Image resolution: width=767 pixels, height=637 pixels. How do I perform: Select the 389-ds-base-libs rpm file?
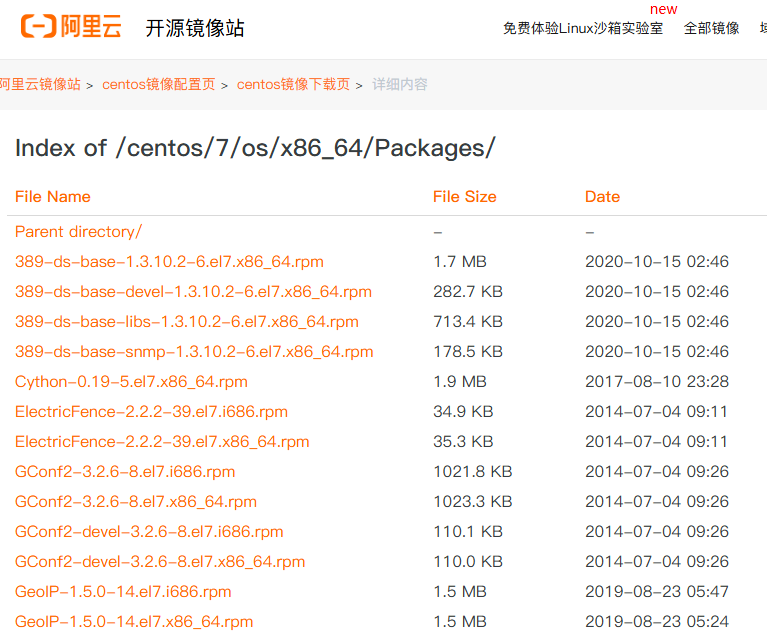pos(186,321)
